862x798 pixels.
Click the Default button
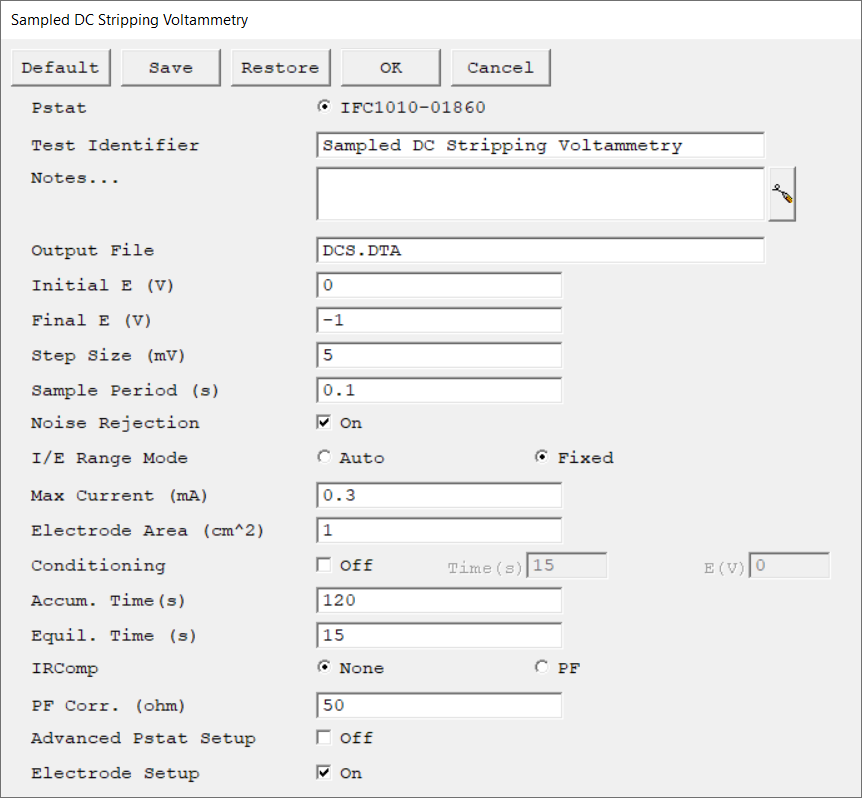[60, 68]
